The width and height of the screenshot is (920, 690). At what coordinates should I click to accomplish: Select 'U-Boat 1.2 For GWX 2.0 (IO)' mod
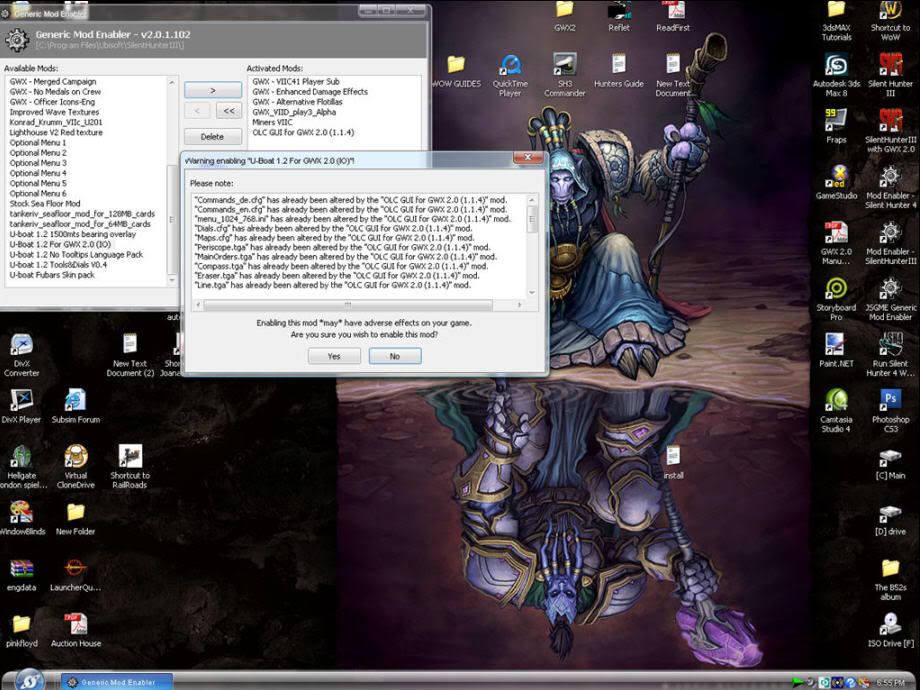click(60, 244)
